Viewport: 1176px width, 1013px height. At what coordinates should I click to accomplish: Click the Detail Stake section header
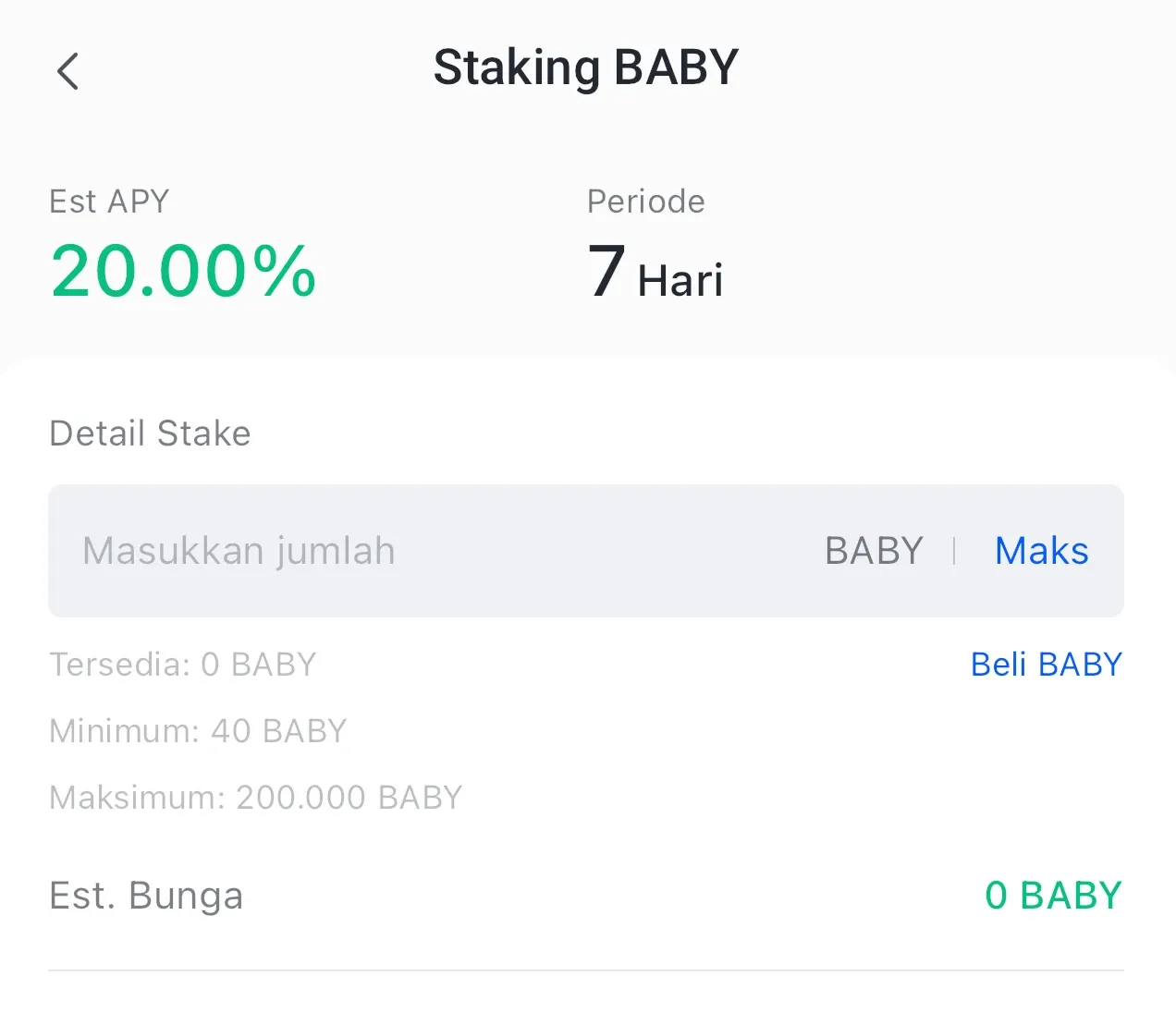point(149,433)
